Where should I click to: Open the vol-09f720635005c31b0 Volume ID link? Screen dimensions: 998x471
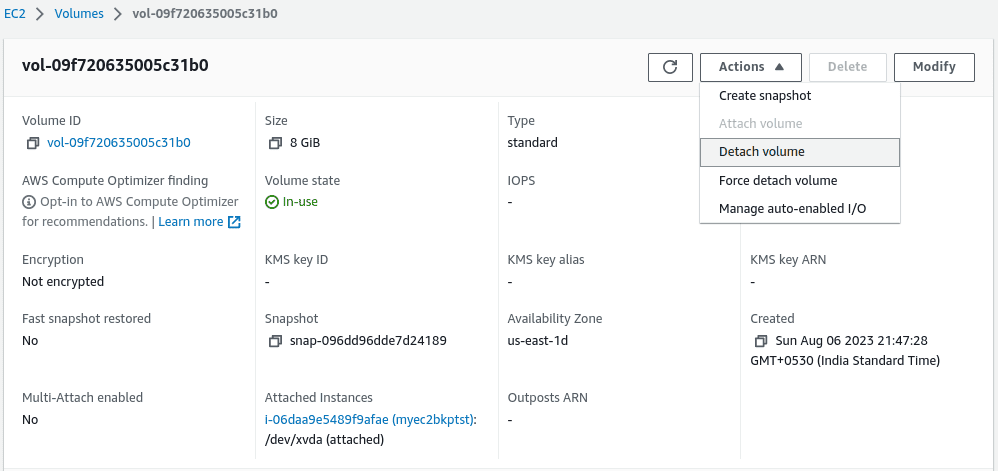(x=118, y=143)
